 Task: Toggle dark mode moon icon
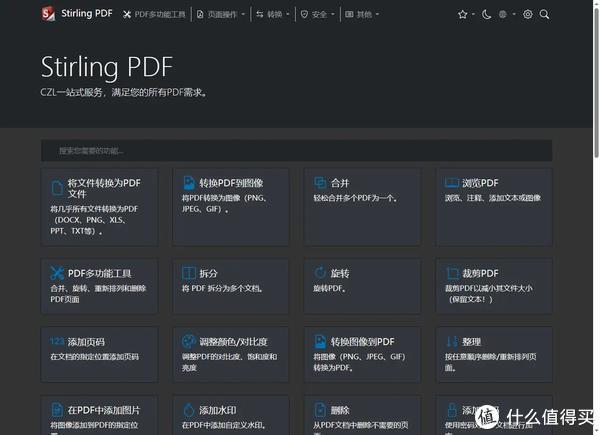pos(486,15)
